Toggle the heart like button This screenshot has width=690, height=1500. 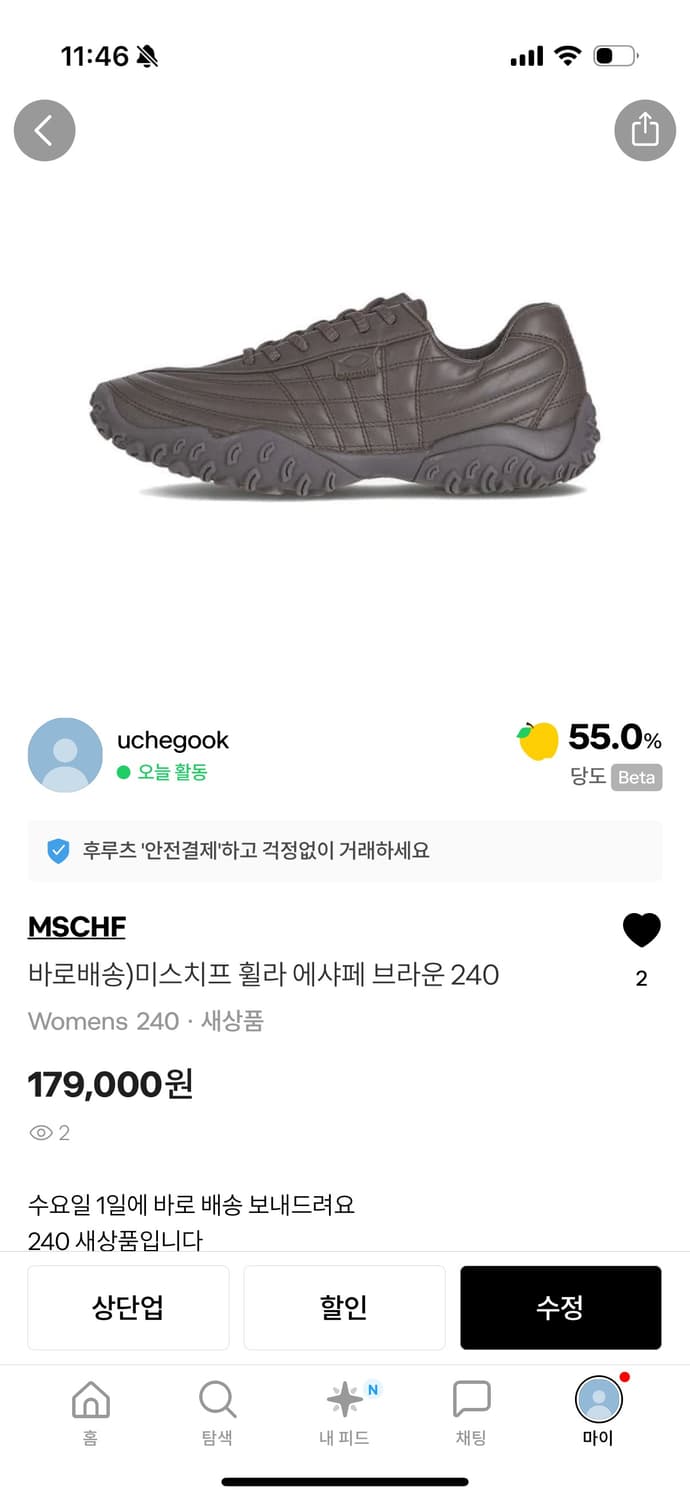[641, 931]
